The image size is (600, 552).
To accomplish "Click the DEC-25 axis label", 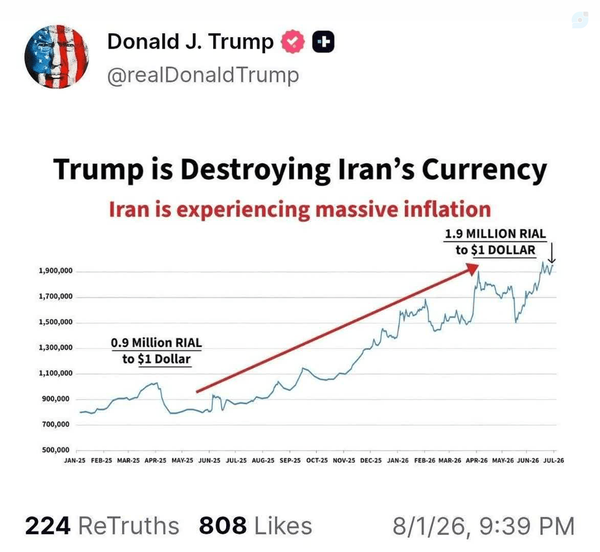I will pyautogui.click(x=371, y=461).
